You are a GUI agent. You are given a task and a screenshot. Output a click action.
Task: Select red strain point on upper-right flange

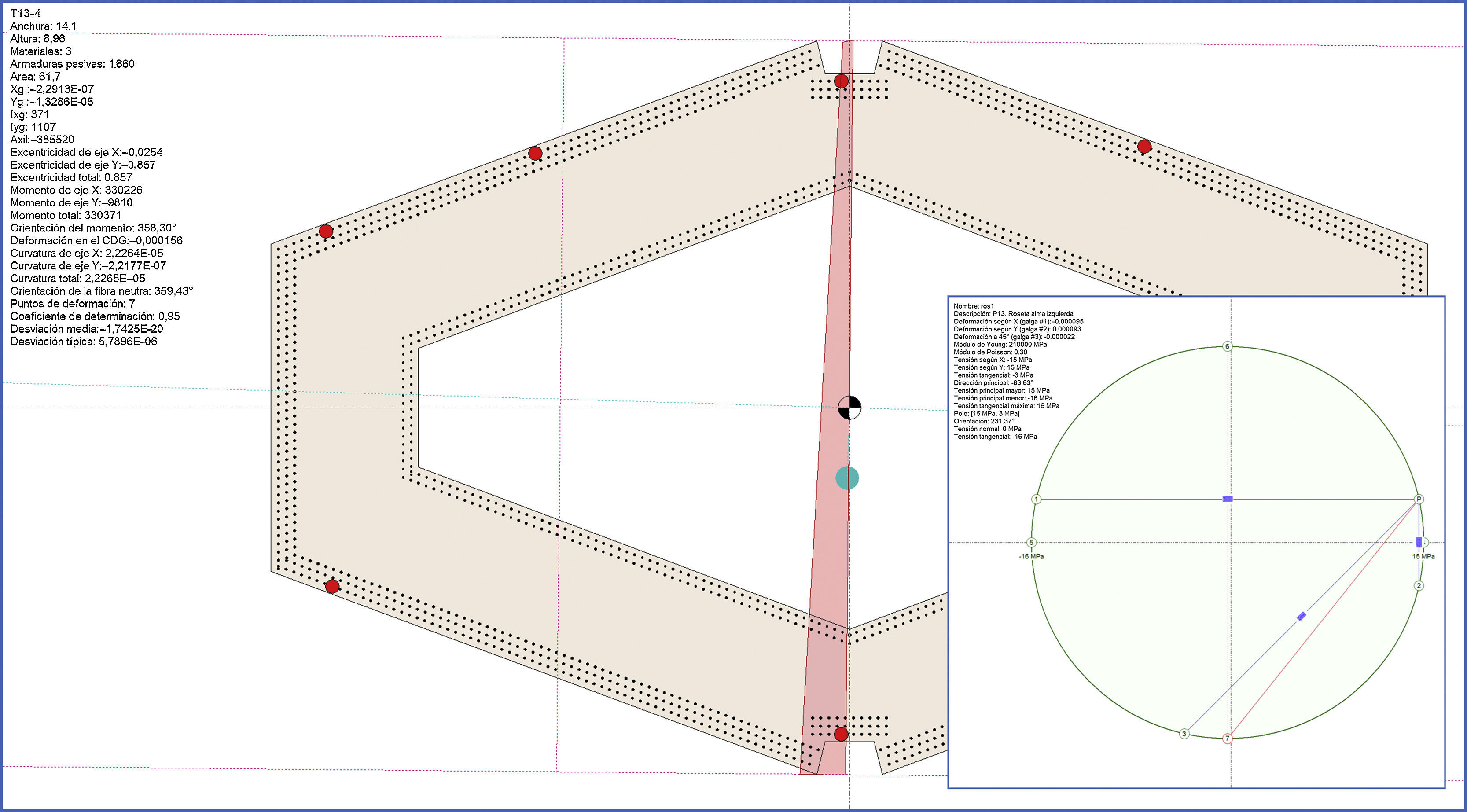point(1144,147)
